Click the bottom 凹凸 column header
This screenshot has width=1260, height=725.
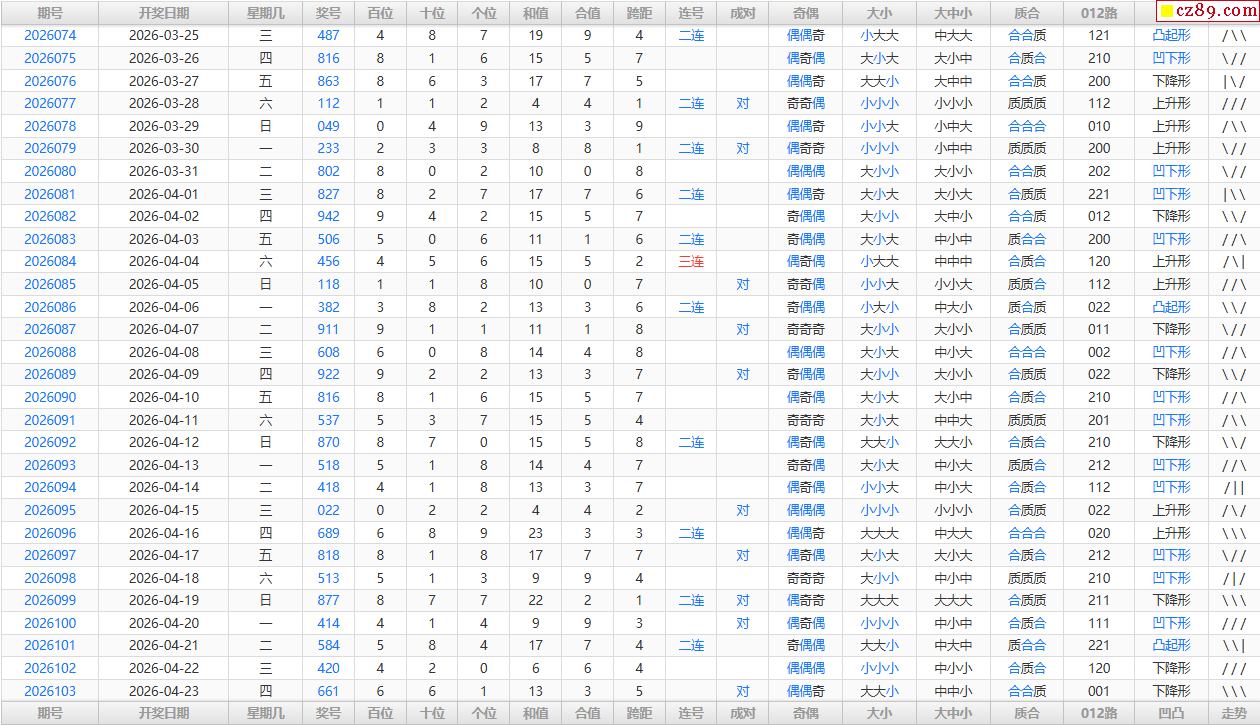[x=1171, y=713]
